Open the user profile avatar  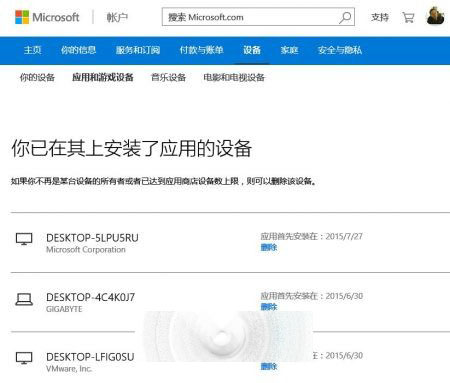point(435,16)
